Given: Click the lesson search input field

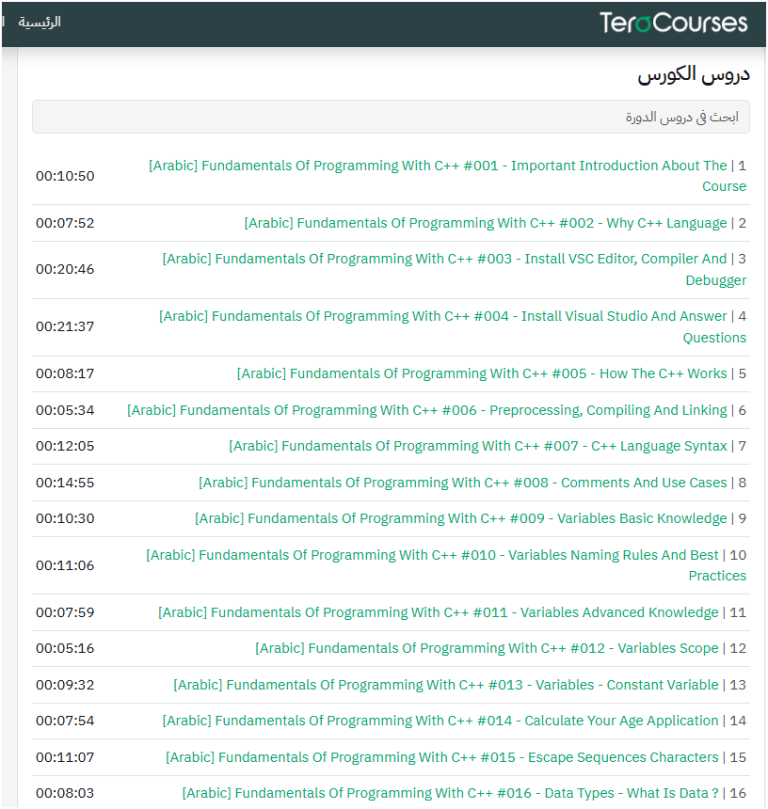Looking at the screenshot, I should click(x=390, y=117).
